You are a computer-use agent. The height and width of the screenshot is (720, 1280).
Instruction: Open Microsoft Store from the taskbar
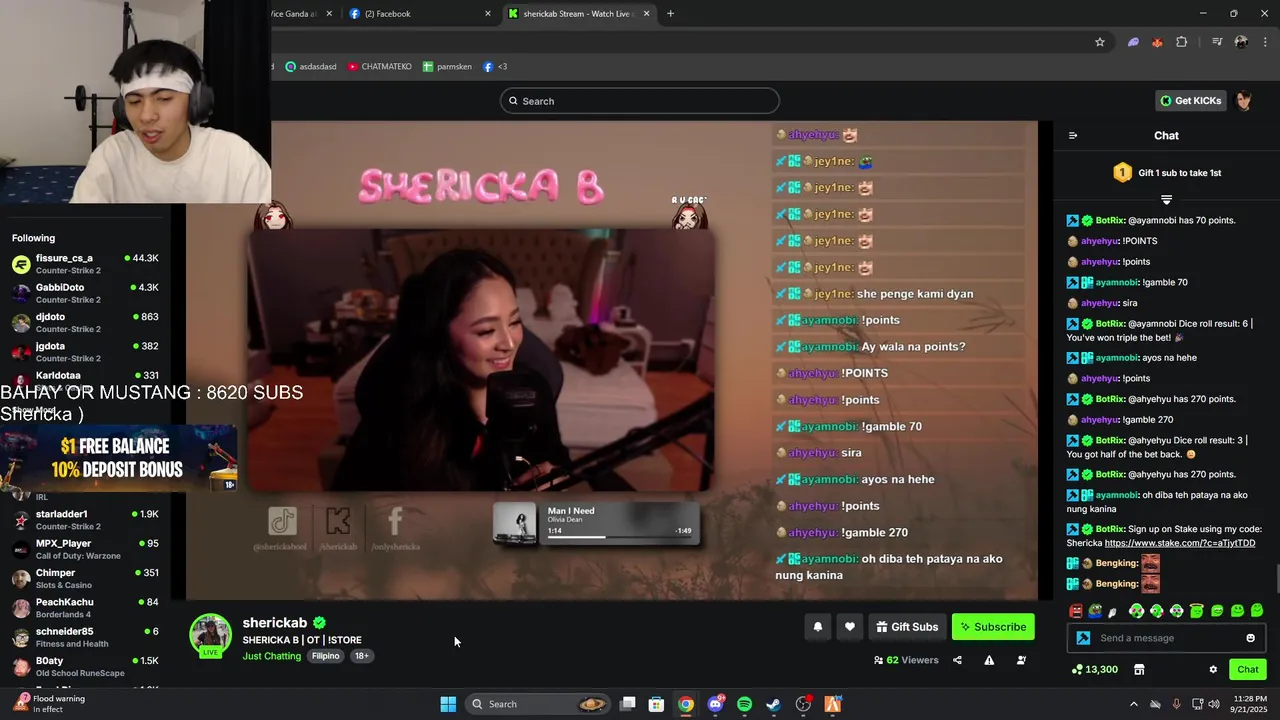click(x=656, y=704)
